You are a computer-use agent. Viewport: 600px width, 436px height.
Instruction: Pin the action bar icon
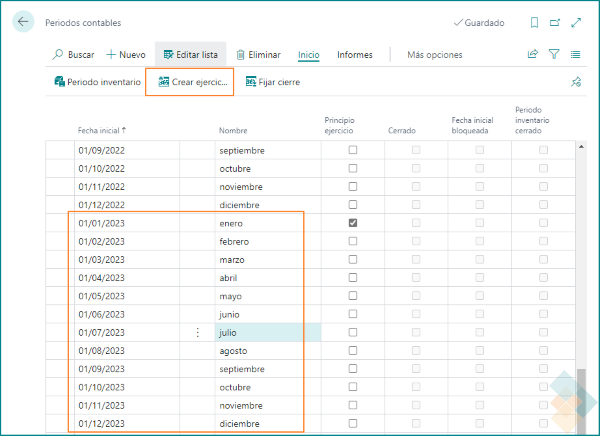coord(575,82)
